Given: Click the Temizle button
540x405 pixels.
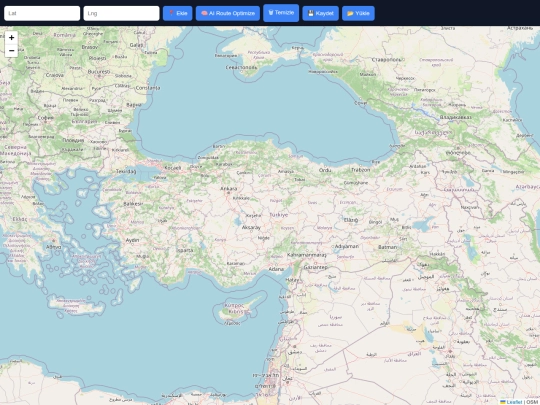Looking at the screenshot, I should (281, 13).
